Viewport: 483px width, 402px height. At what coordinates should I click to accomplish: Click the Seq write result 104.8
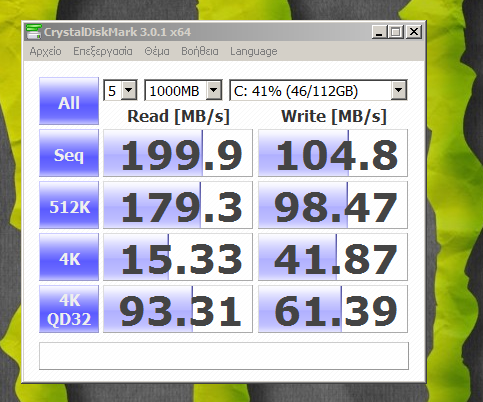coord(333,153)
